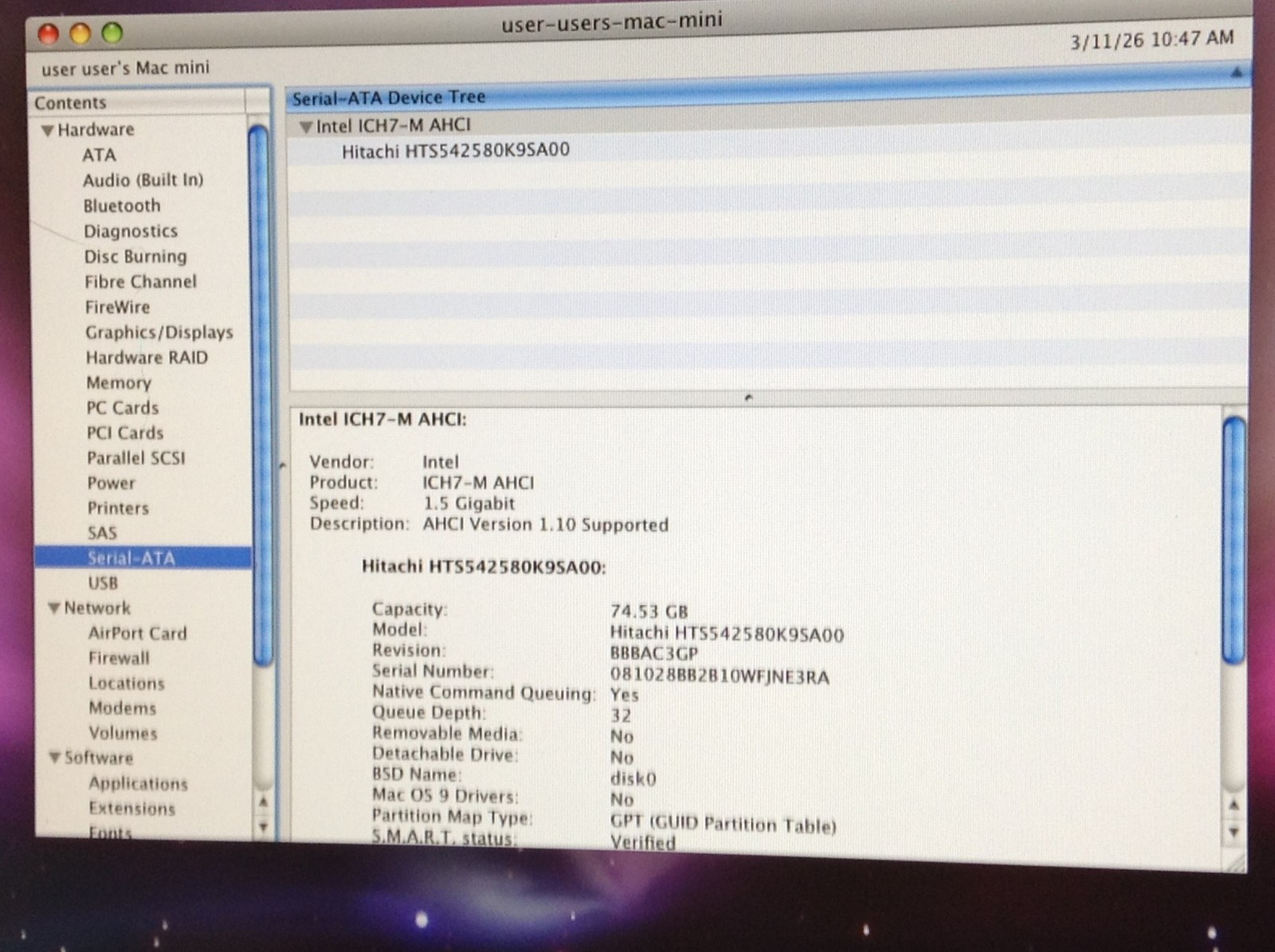Open Firewall under Network
Viewport: 1275px width, 952px height.
coord(119,658)
